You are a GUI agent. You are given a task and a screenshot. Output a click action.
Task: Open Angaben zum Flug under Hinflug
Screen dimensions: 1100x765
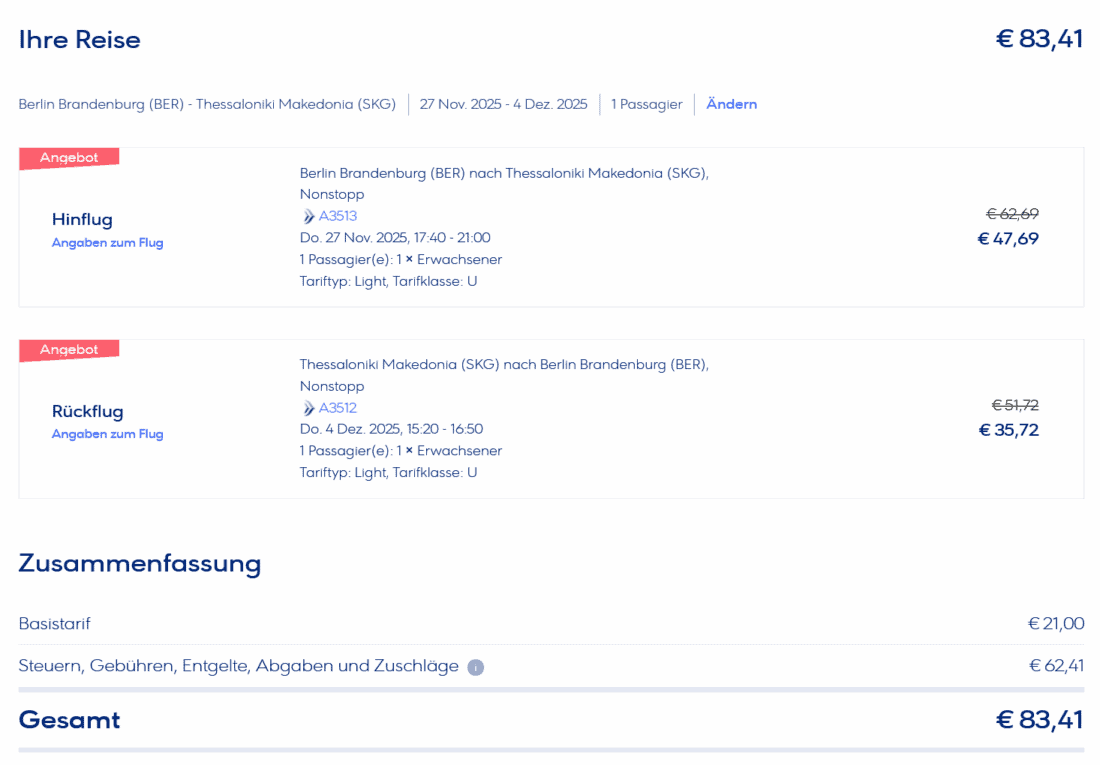[x=107, y=243]
